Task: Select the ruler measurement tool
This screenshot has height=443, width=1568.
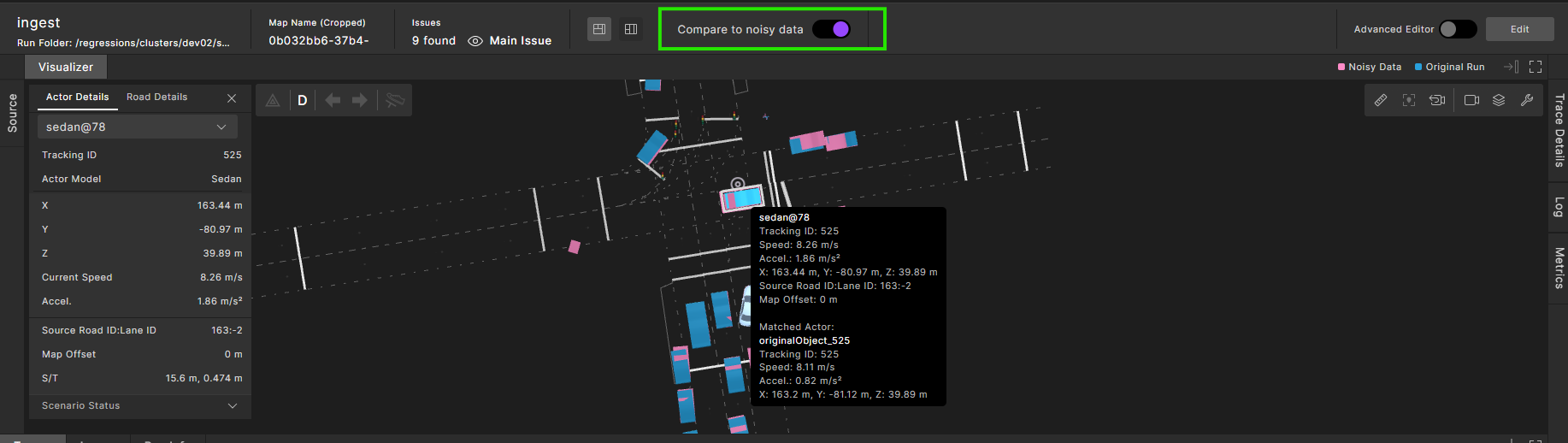Action: pyautogui.click(x=1381, y=100)
